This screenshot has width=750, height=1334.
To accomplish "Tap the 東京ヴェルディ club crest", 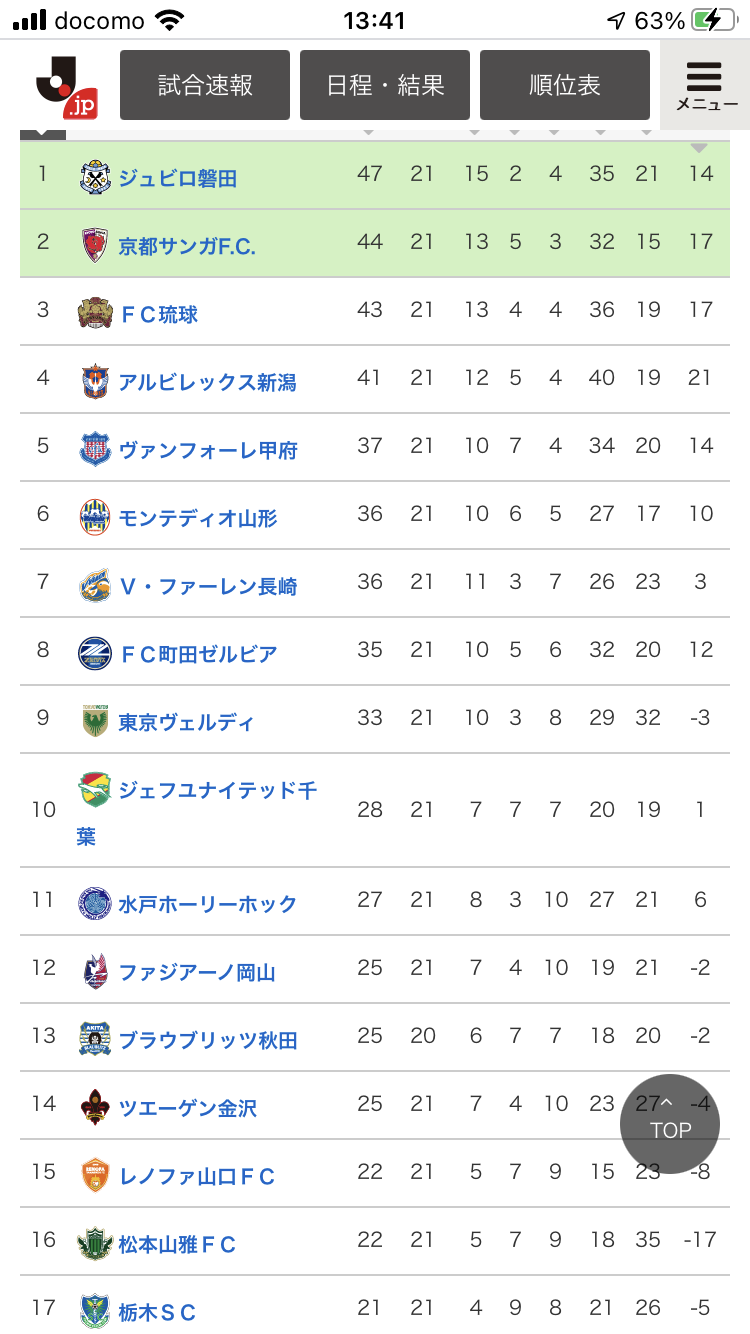I will [95, 721].
